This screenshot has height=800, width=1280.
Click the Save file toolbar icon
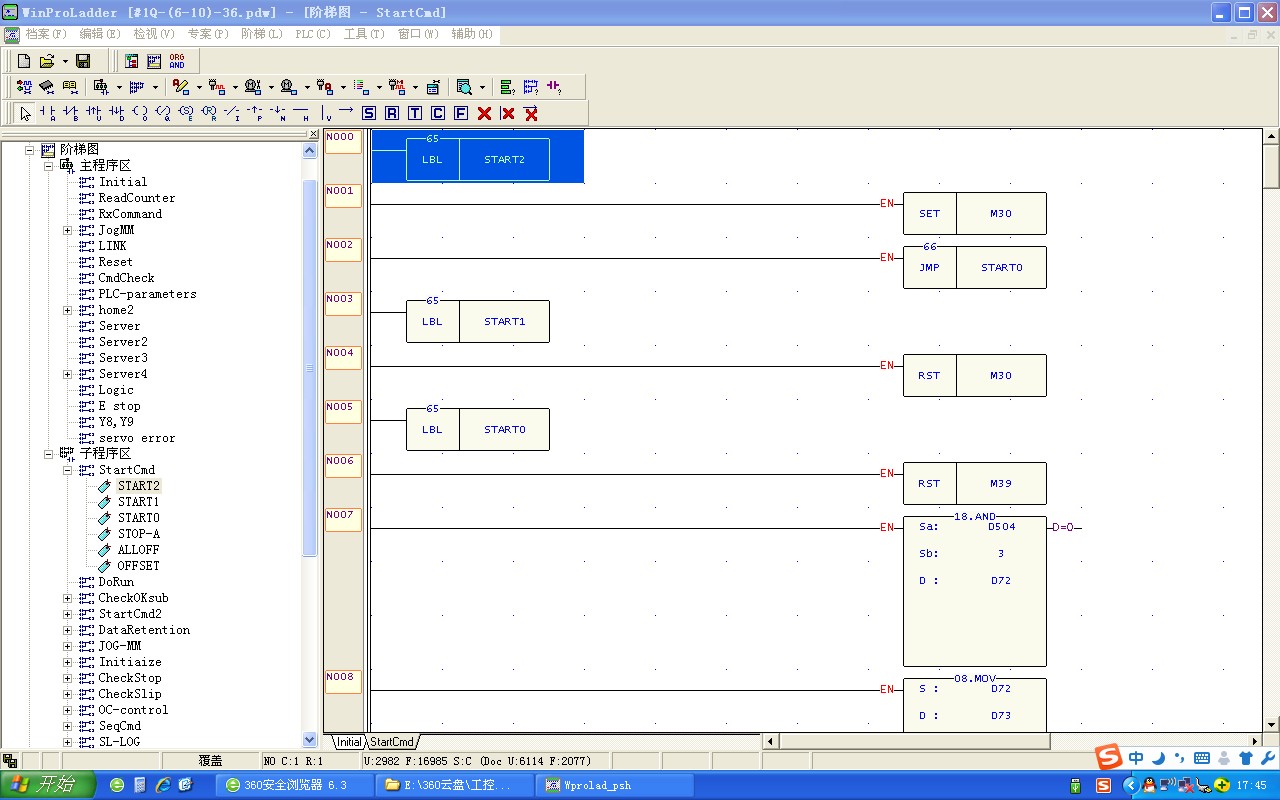[83, 61]
